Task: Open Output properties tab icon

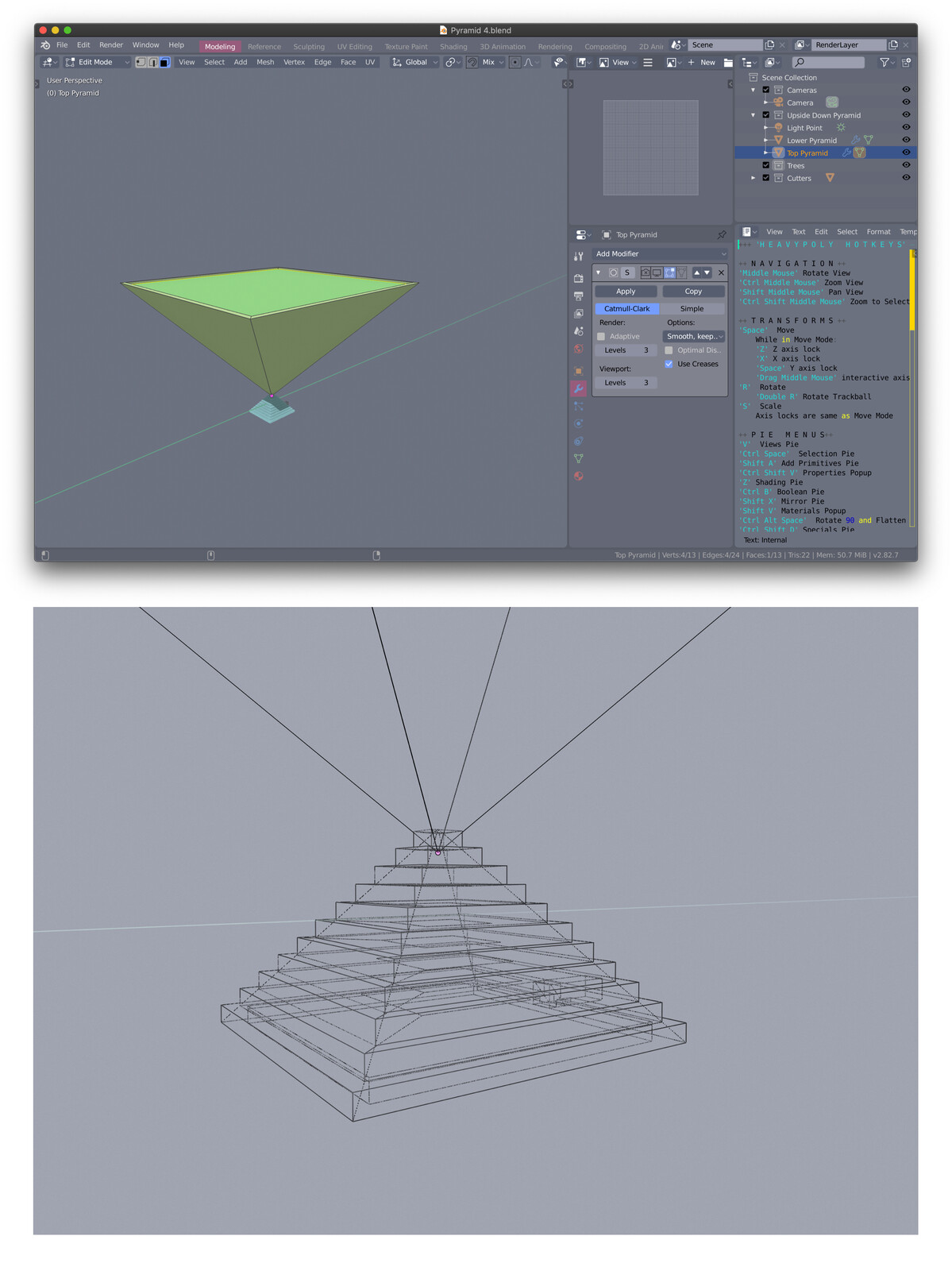Action: coord(578,296)
